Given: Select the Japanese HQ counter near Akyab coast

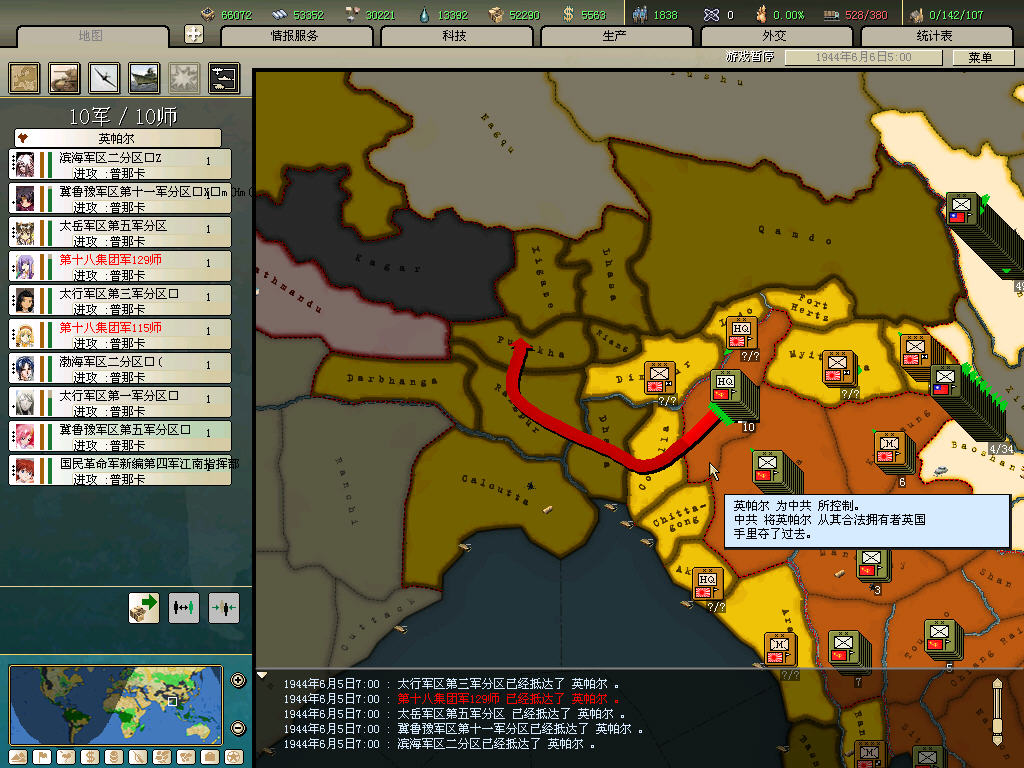Looking at the screenshot, I should [708, 583].
